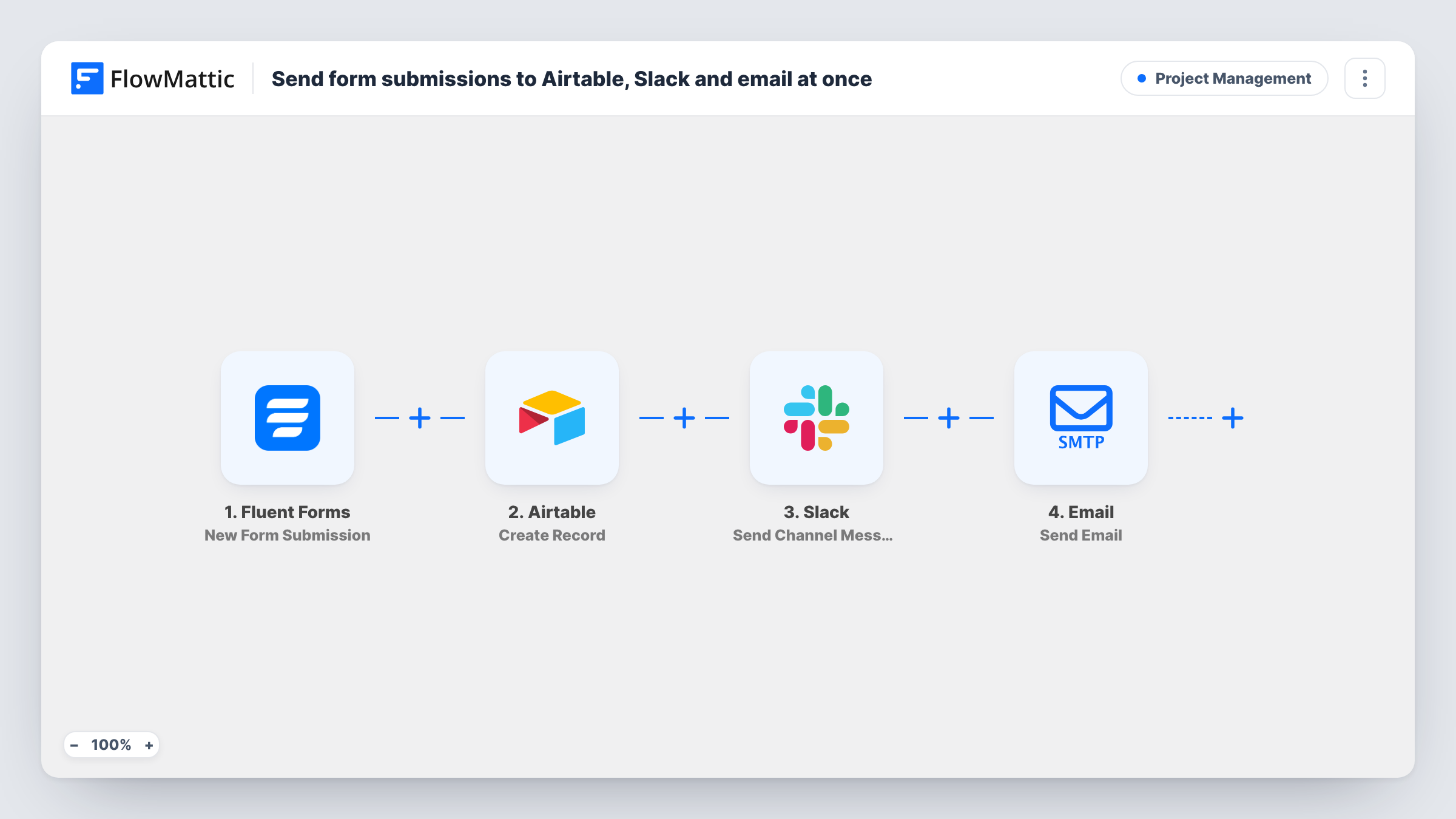Screen dimensions: 1456x819
Task: Select the 'Create Record' subtitle
Action: (x=552, y=535)
